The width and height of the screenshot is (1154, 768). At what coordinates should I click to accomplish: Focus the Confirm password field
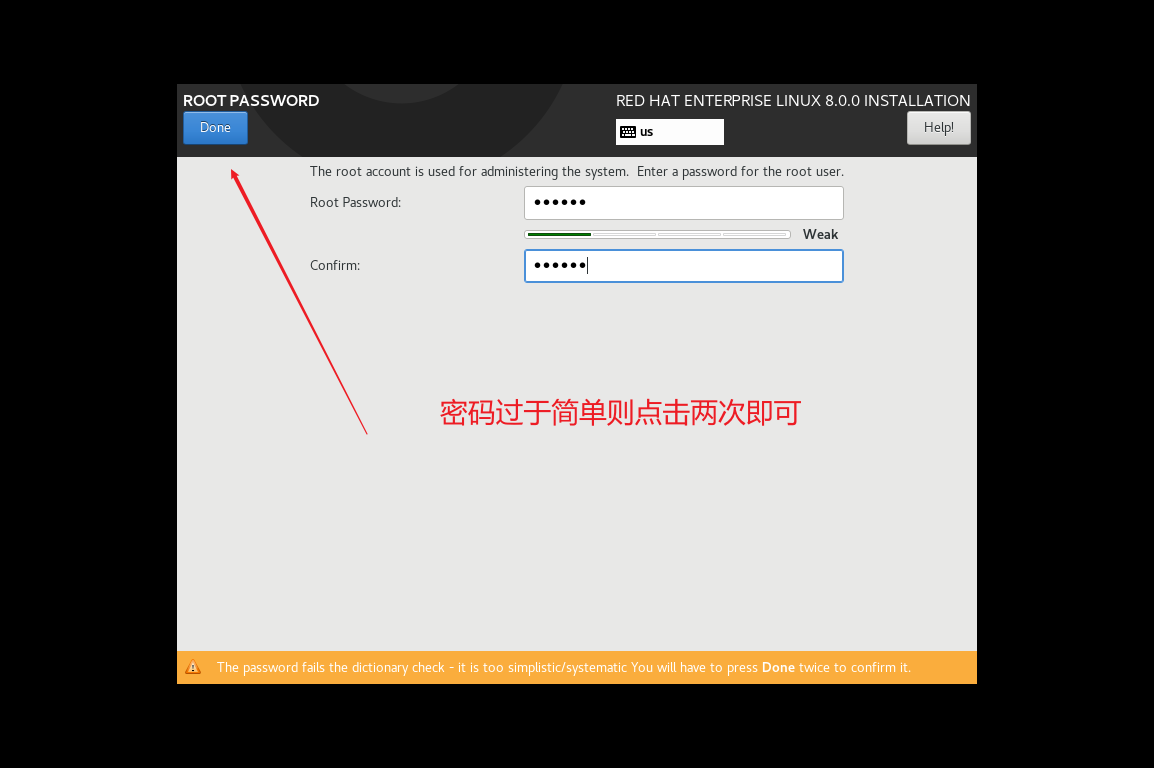click(684, 266)
